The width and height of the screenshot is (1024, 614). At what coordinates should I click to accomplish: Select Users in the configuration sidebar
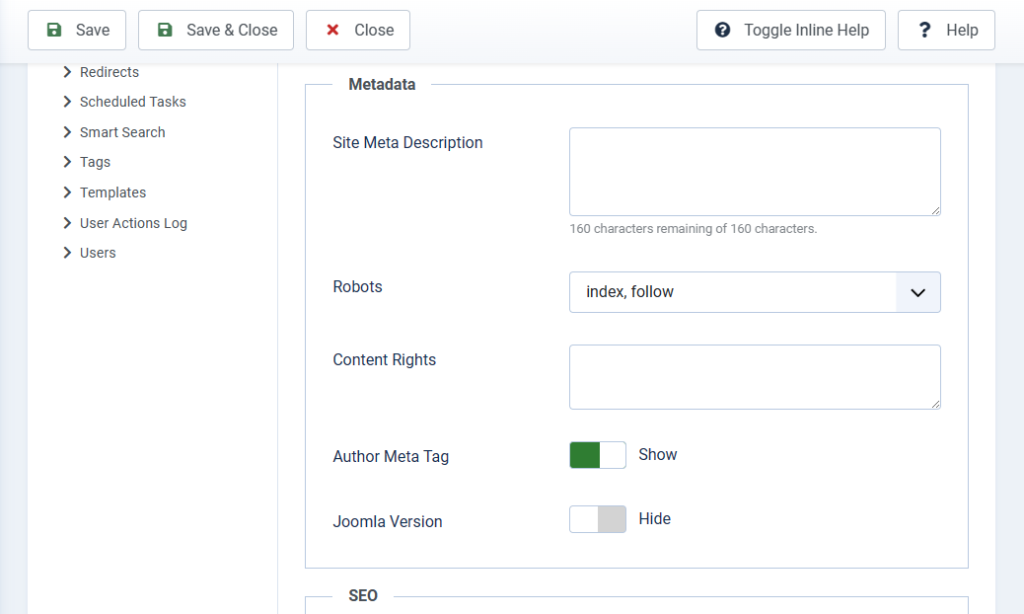coord(96,253)
